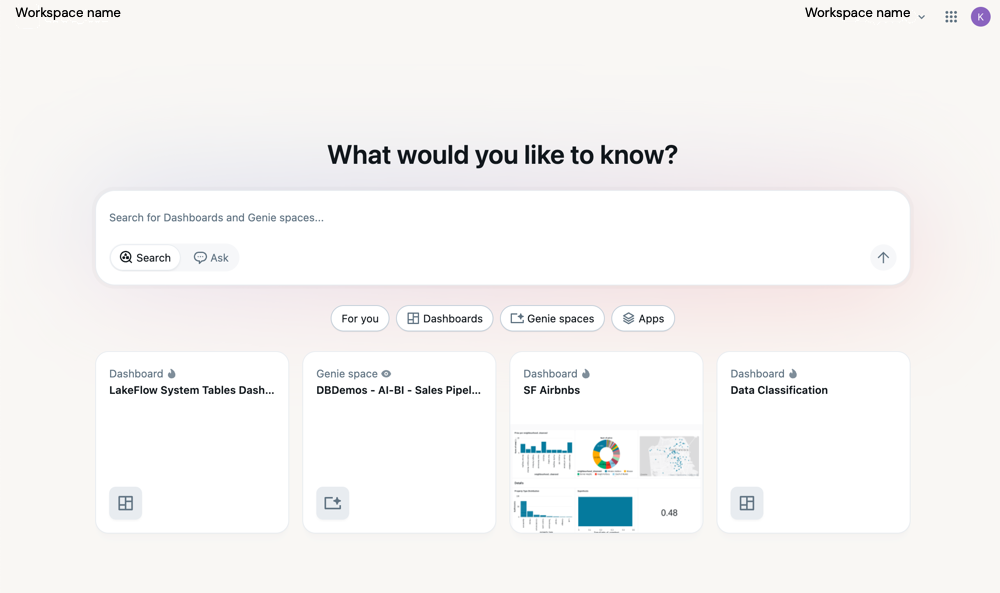Click the layers icon in Apps chip

tap(628, 318)
